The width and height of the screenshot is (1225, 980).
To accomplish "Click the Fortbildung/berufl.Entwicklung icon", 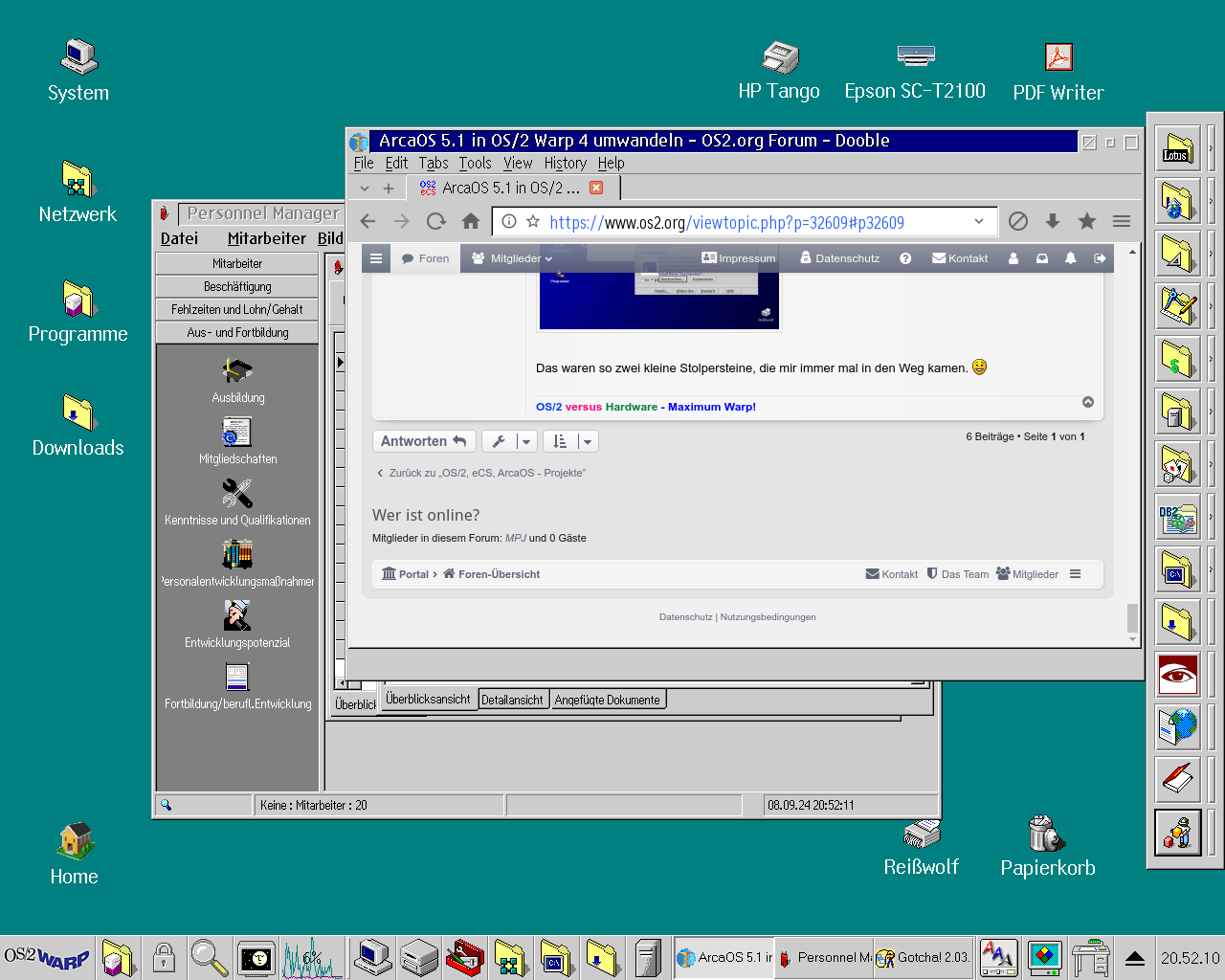I will tap(237, 677).
